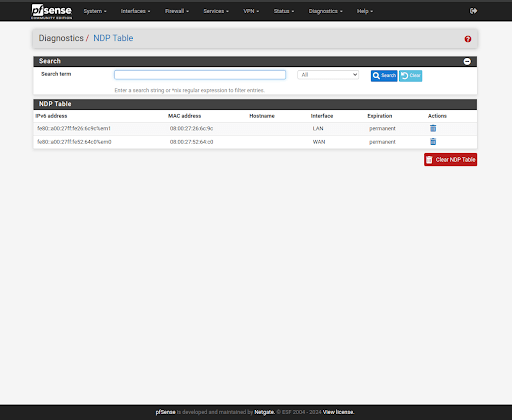Click the IPv6 address column header
Viewport: 512px width, 420px height.
tap(51, 116)
